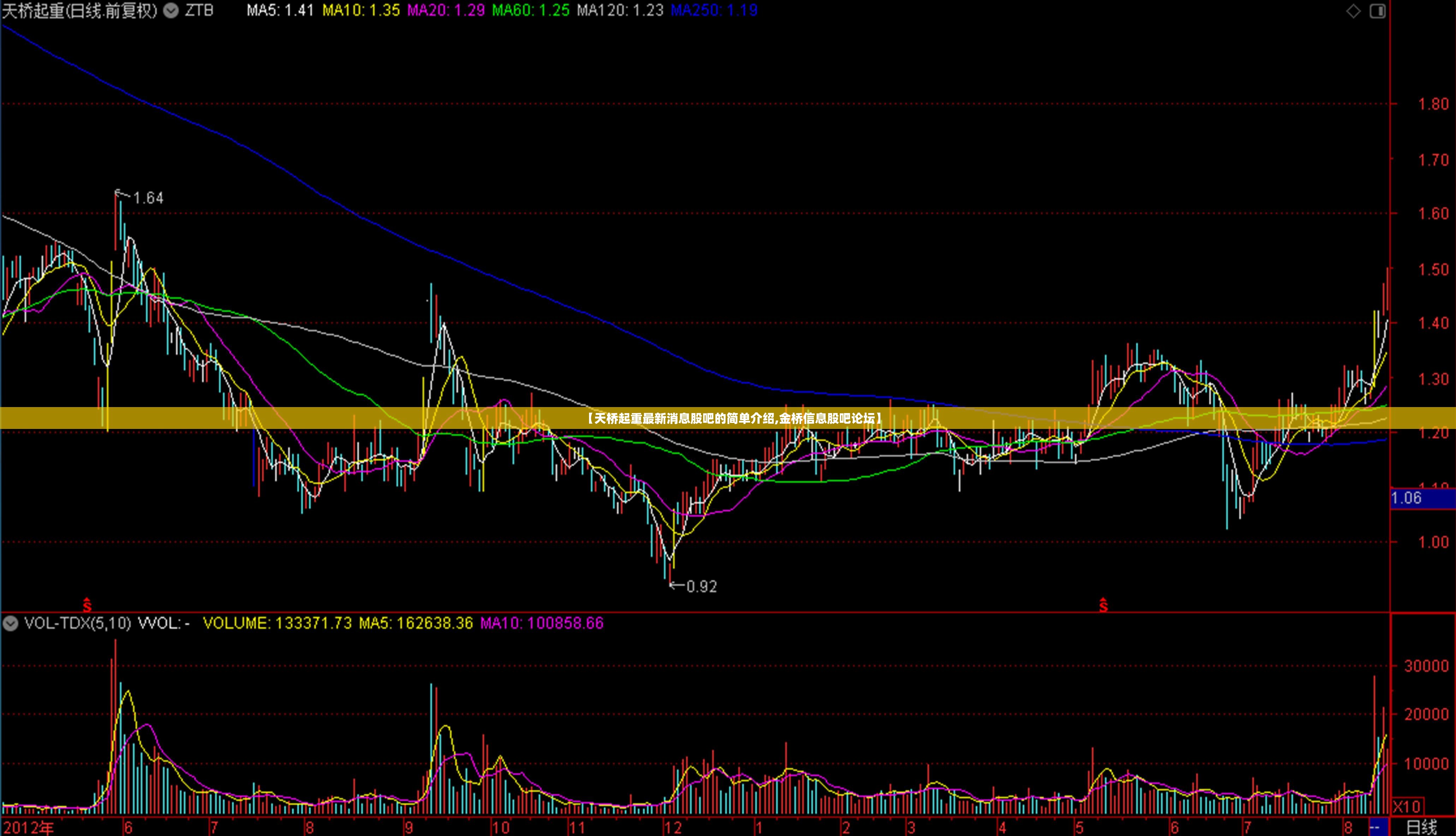Screen dimensions: 1456x836
Task: Click the 1.64 high price arrow marker
Action: tap(139, 197)
